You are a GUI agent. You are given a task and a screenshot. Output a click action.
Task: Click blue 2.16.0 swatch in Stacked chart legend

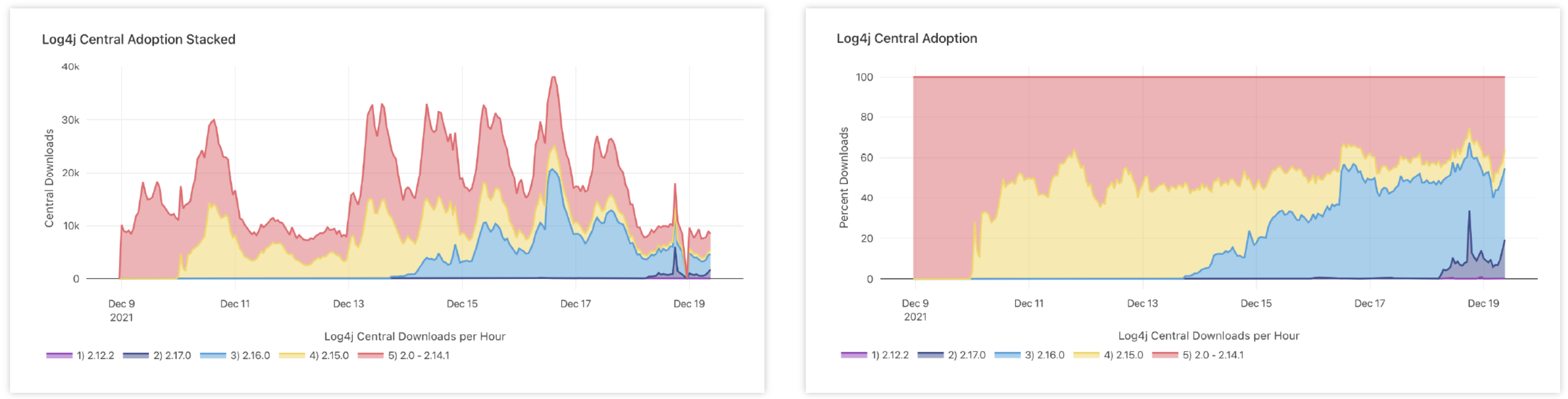(x=213, y=355)
